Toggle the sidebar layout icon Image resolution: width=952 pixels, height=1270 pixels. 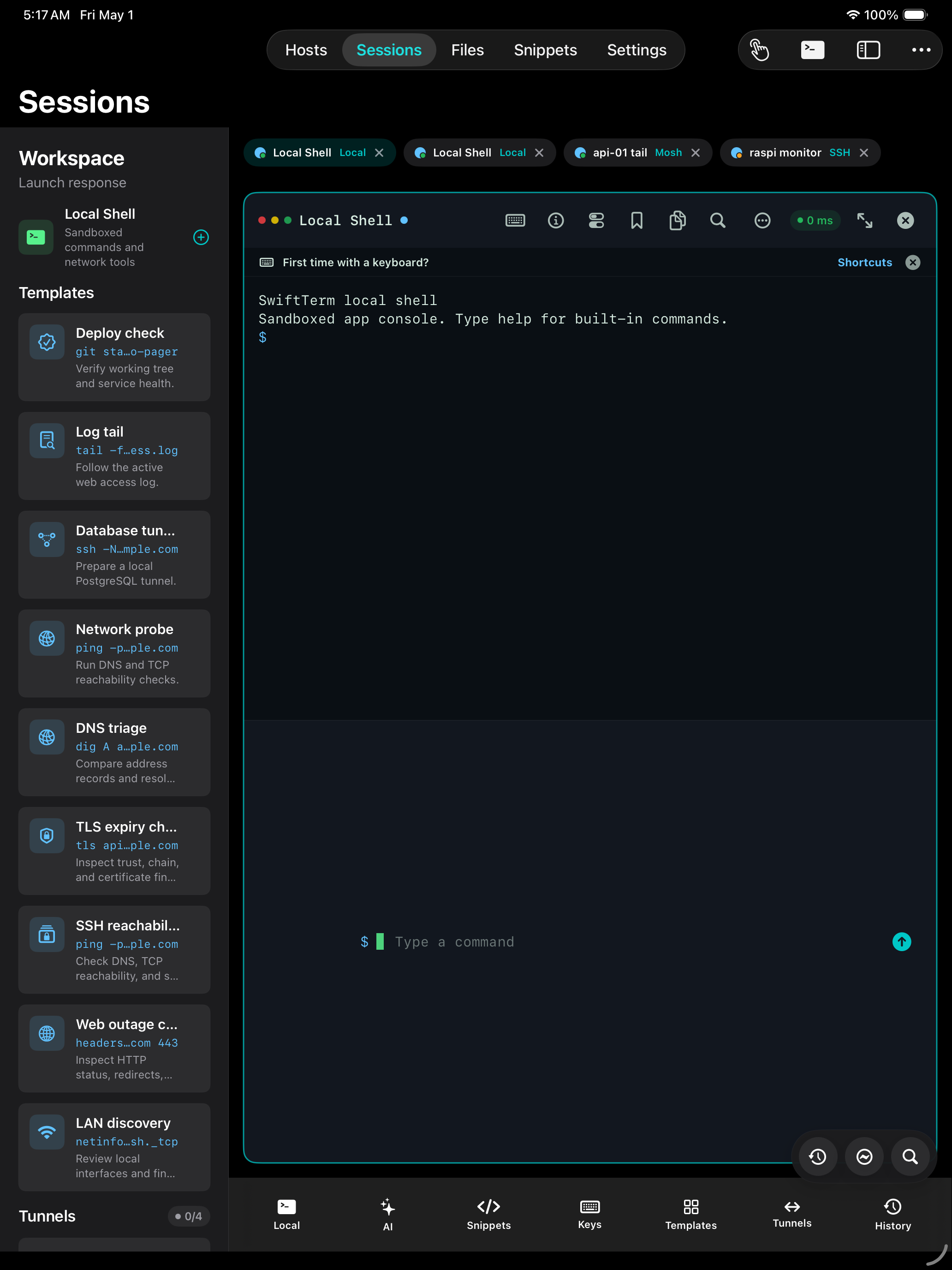click(x=868, y=50)
